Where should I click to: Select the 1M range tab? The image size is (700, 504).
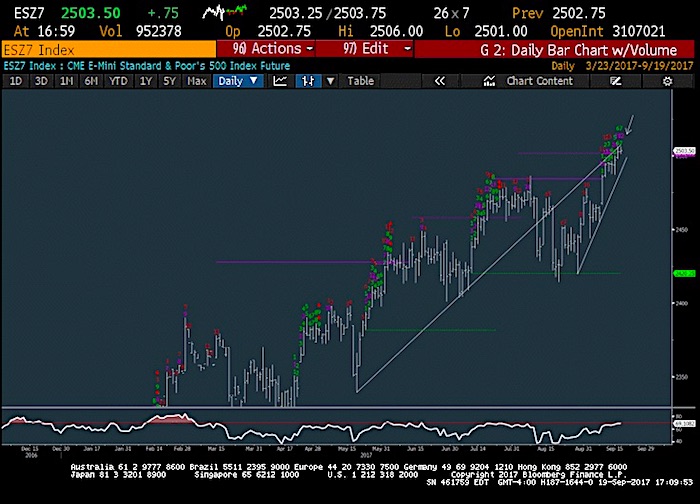click(x=67, y=81)
